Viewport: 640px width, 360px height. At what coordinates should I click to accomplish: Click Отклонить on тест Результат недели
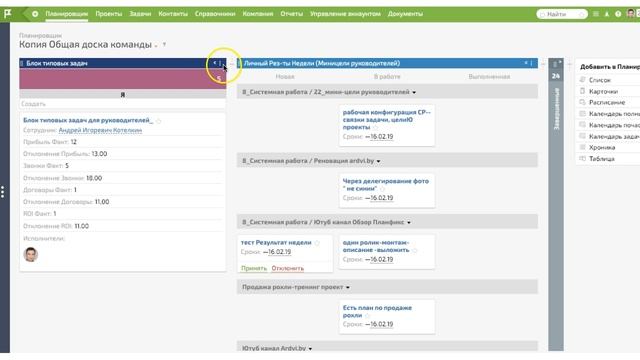tap(287, 268)
